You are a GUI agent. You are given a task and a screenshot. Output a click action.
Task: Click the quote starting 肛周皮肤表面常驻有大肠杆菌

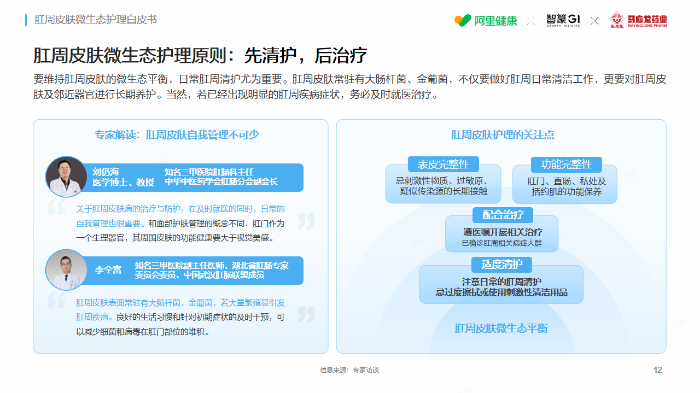pos(180,317)
